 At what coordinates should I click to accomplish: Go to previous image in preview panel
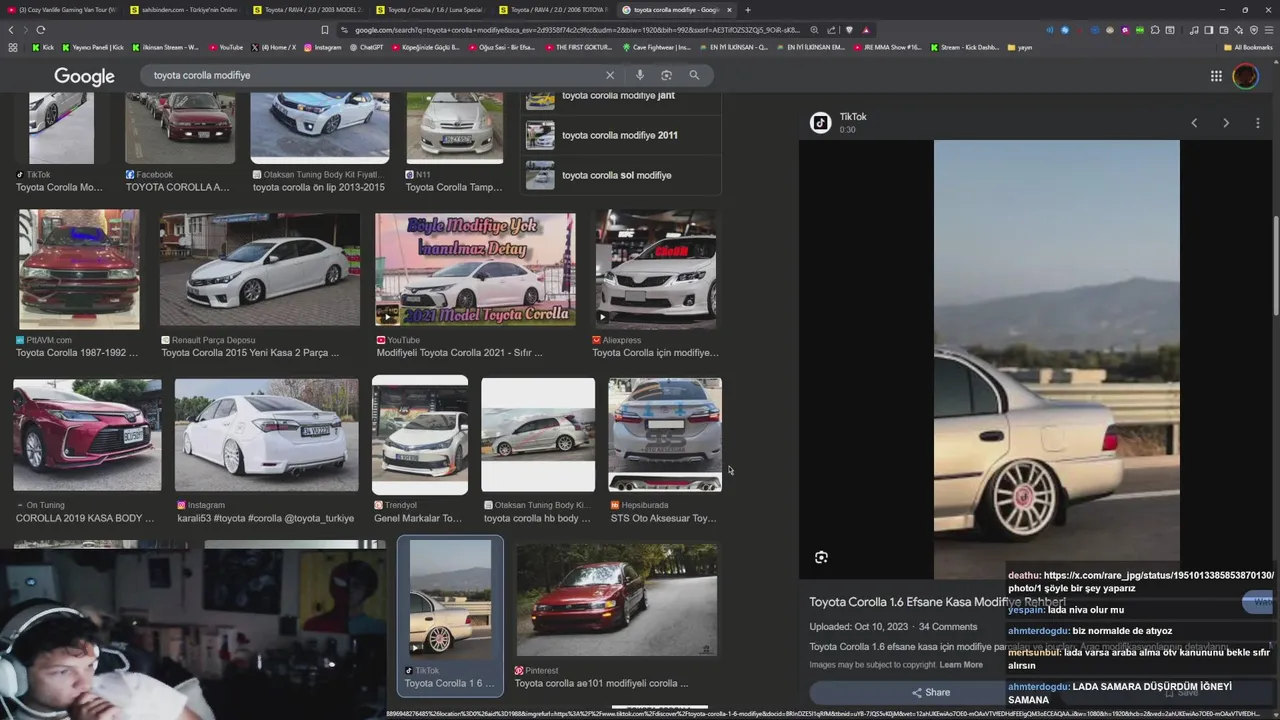pos(1193,123)
